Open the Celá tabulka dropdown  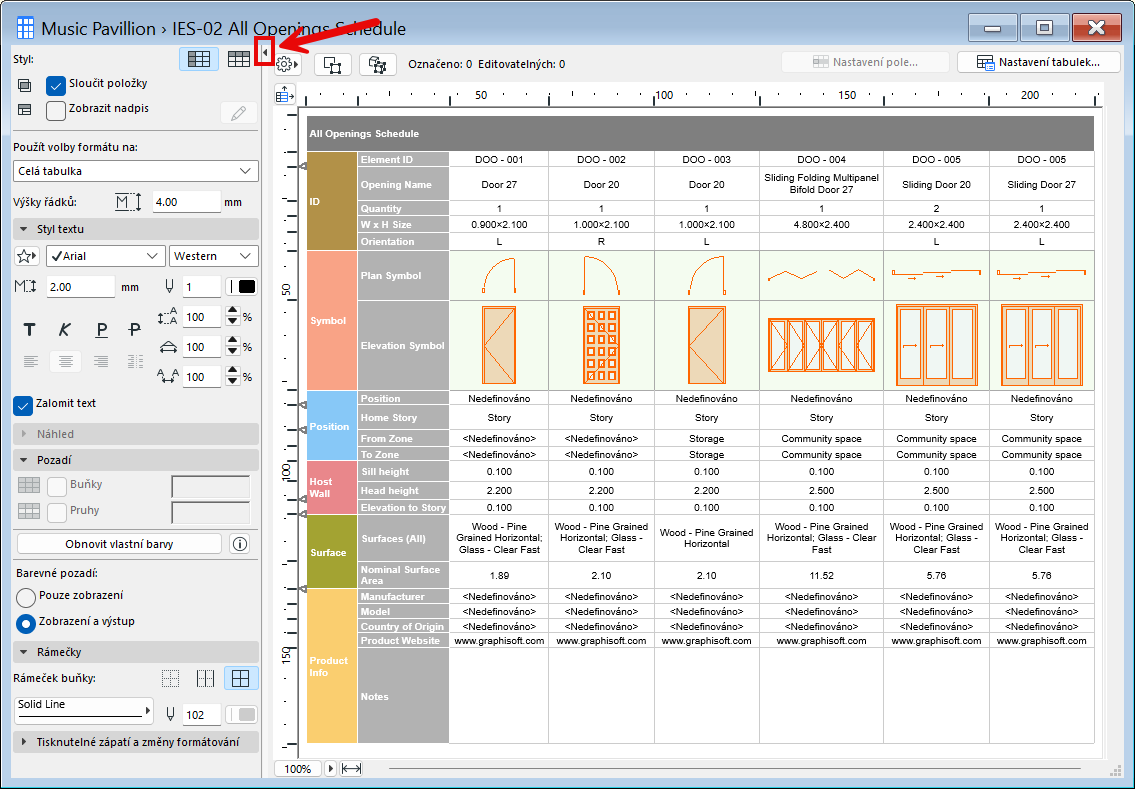click(x=136, y=171)
